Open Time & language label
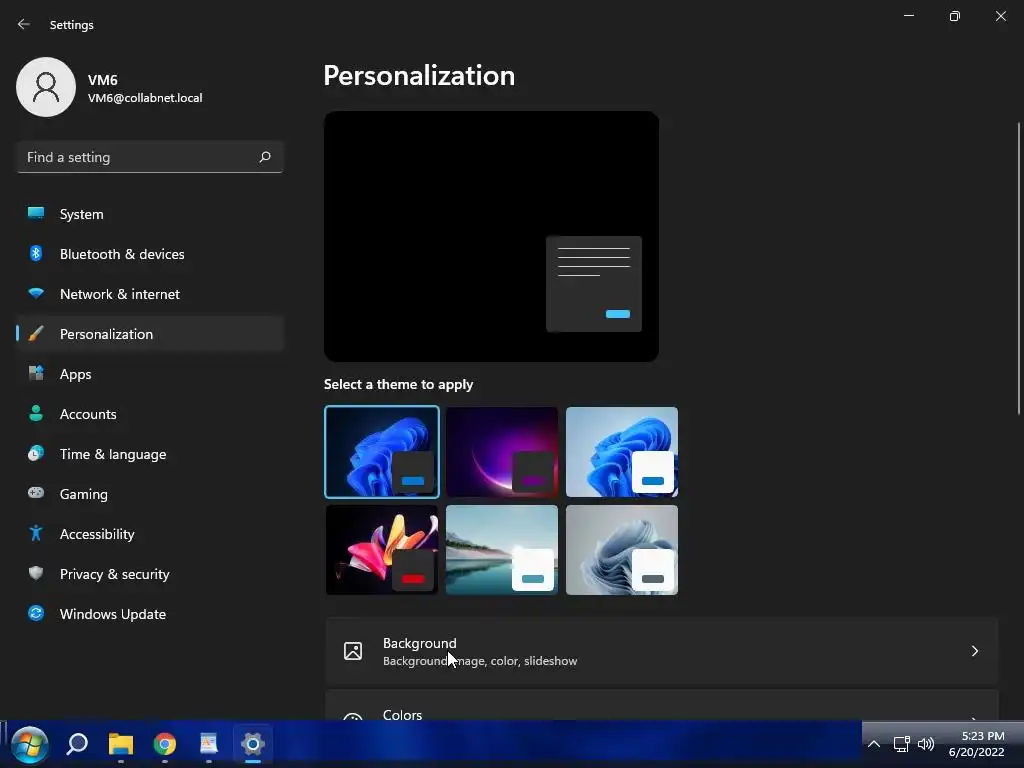Image resolution: width=1024 pixels, height=768 pixels. coord(113,454)
